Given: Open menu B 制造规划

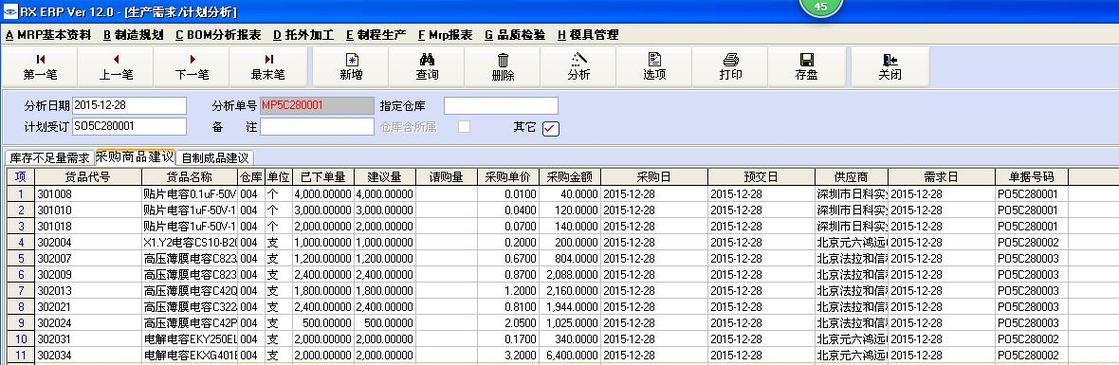Looking at the screenshot, I should tap(133, 34).
